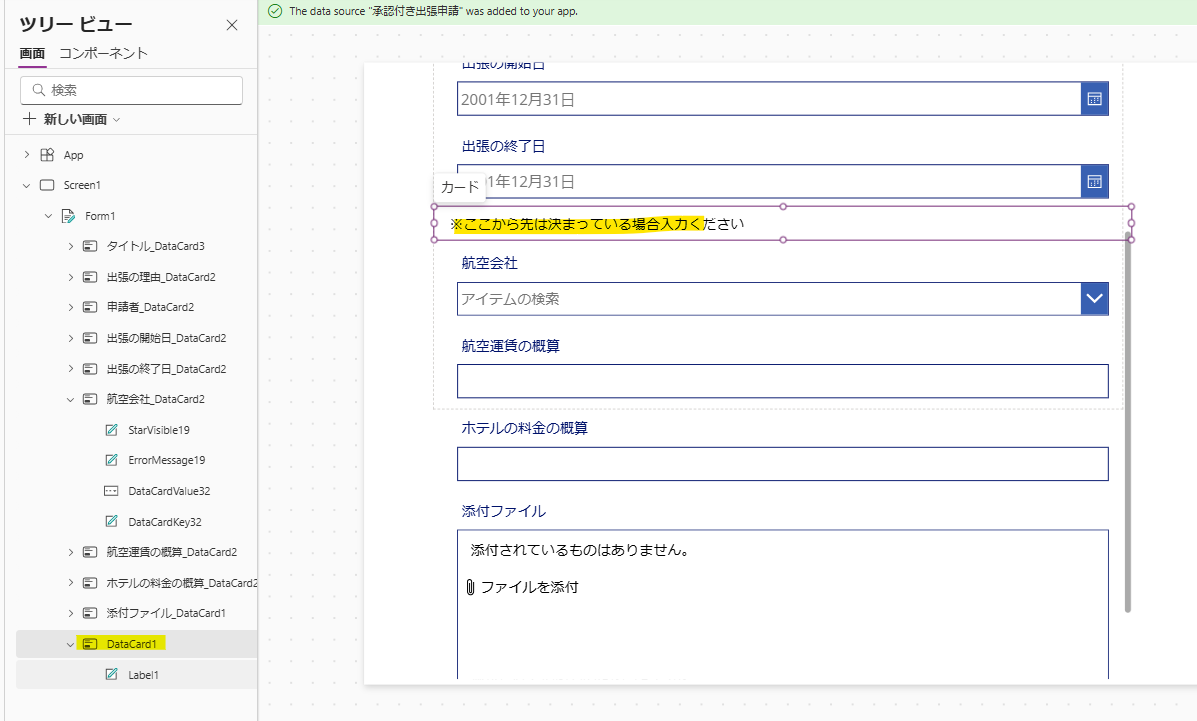The image size is (1197, 721).
Task: Open the 出張の開始日 calendar picker icon
Action: point(1095,99)
